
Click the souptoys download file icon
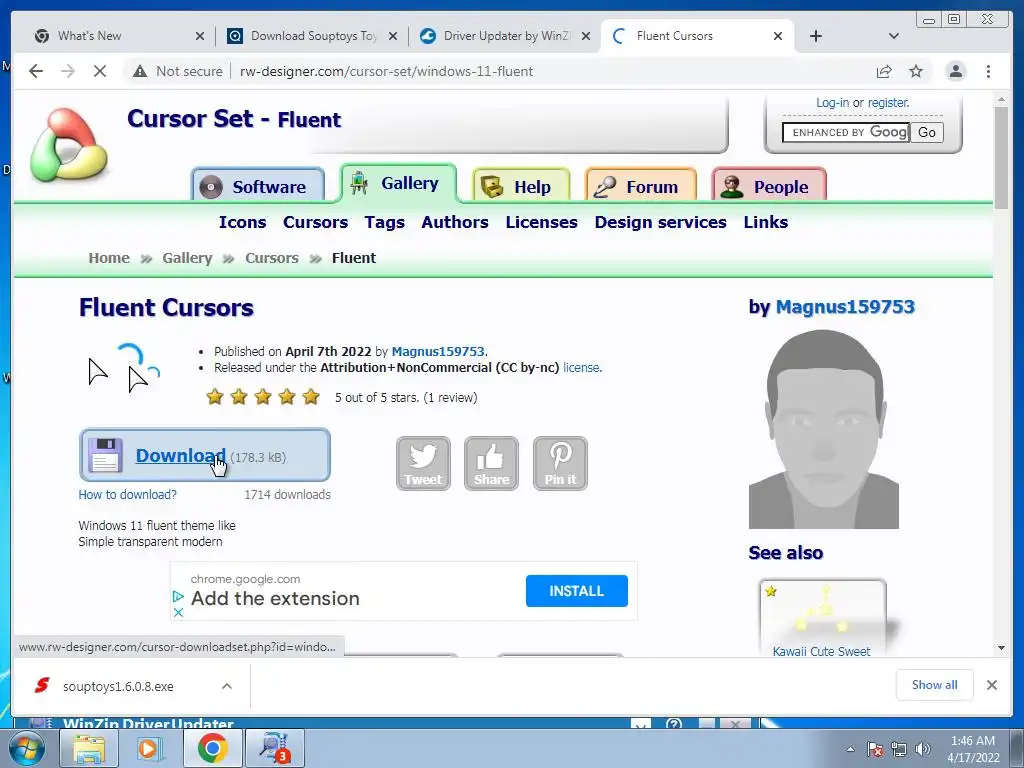tap(42, 686)
